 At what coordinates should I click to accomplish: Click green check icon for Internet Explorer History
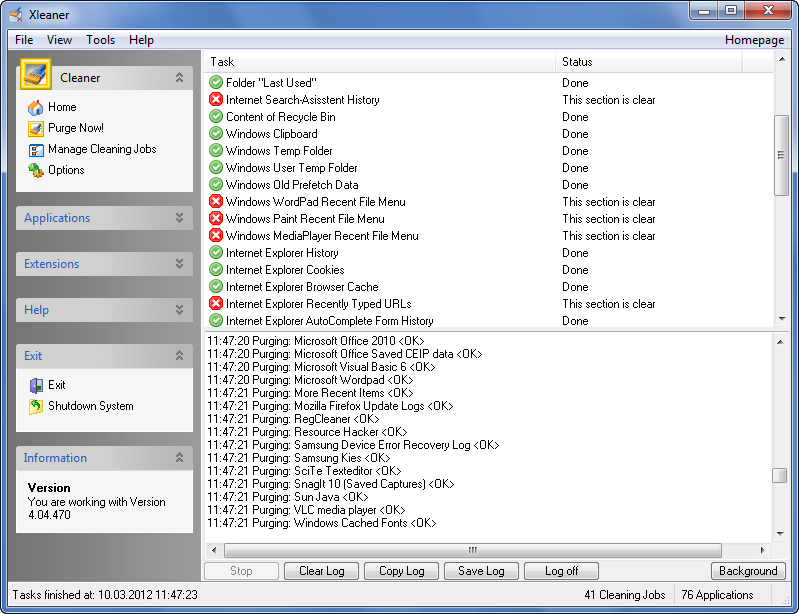(x=216, y=252)
